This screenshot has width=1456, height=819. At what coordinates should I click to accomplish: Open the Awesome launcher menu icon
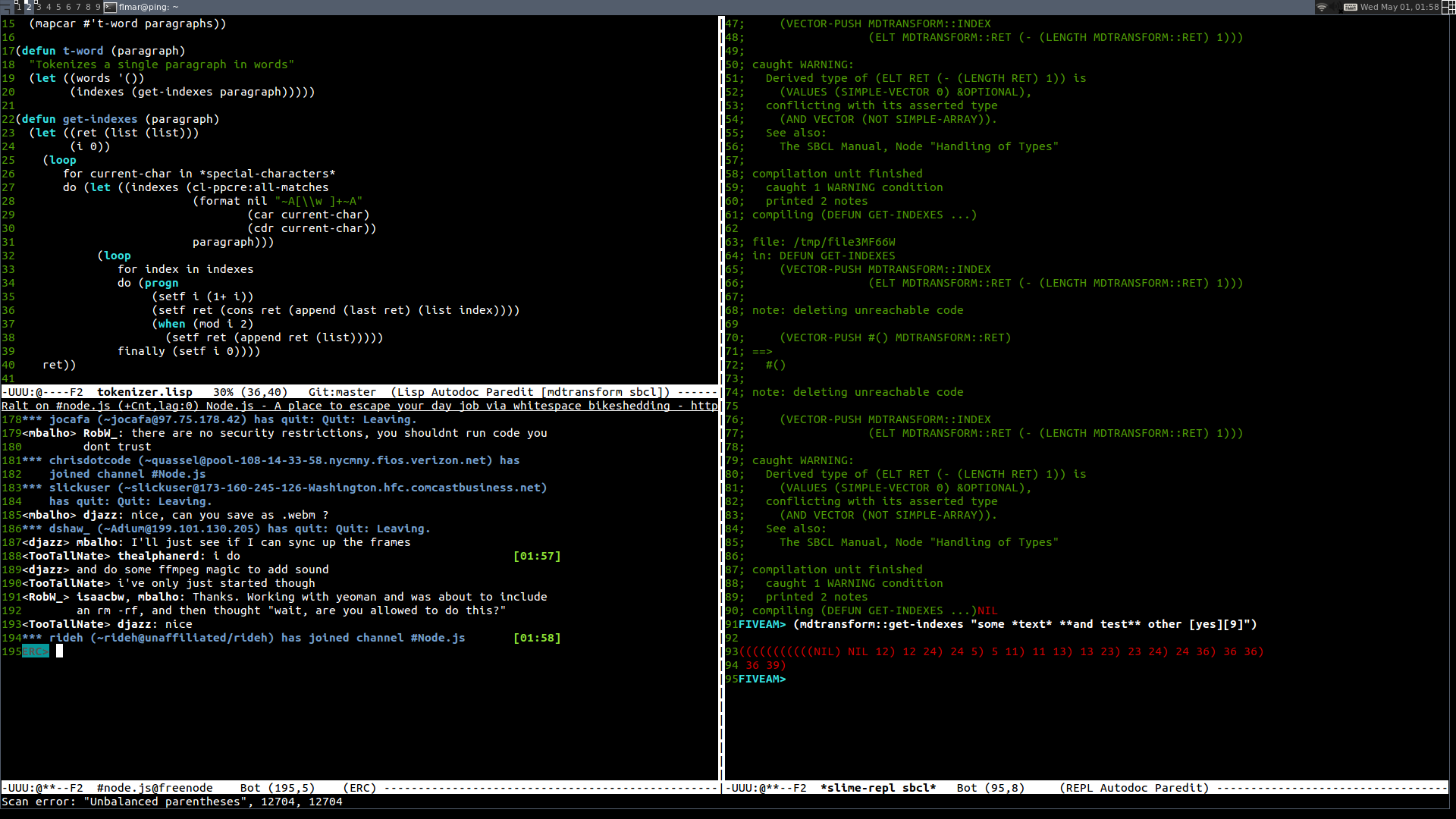click(6, 7)
